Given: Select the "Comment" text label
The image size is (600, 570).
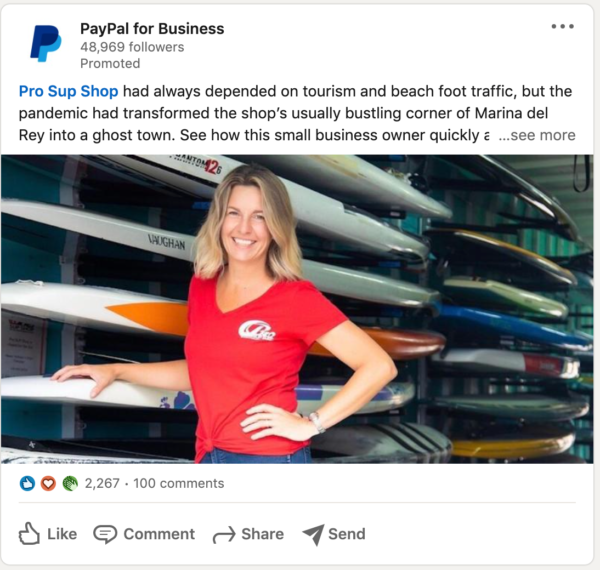Looking at the screenshot, I should [x=159, y=534].
